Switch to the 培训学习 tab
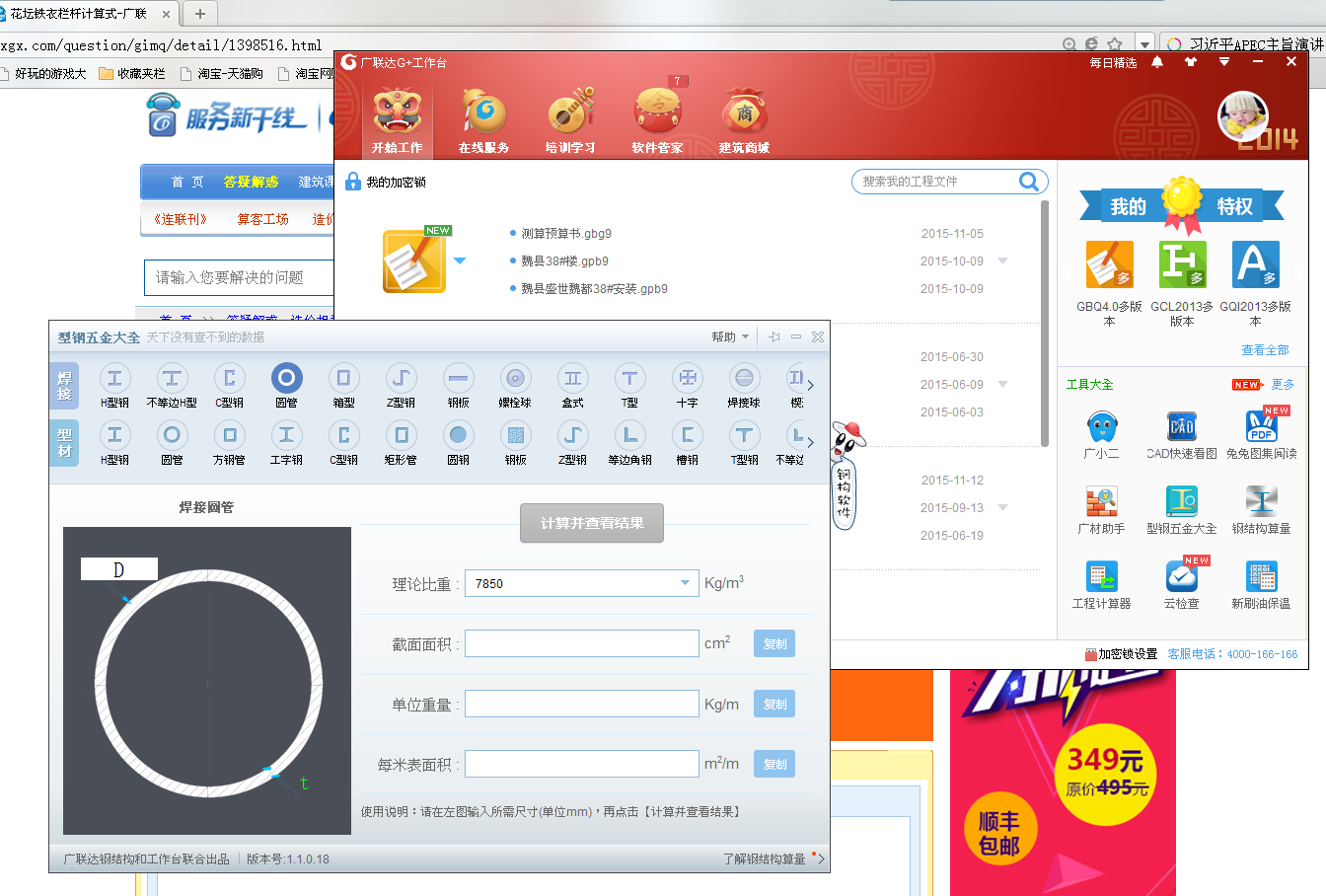Screen dimensions: 1326x896 570,119
